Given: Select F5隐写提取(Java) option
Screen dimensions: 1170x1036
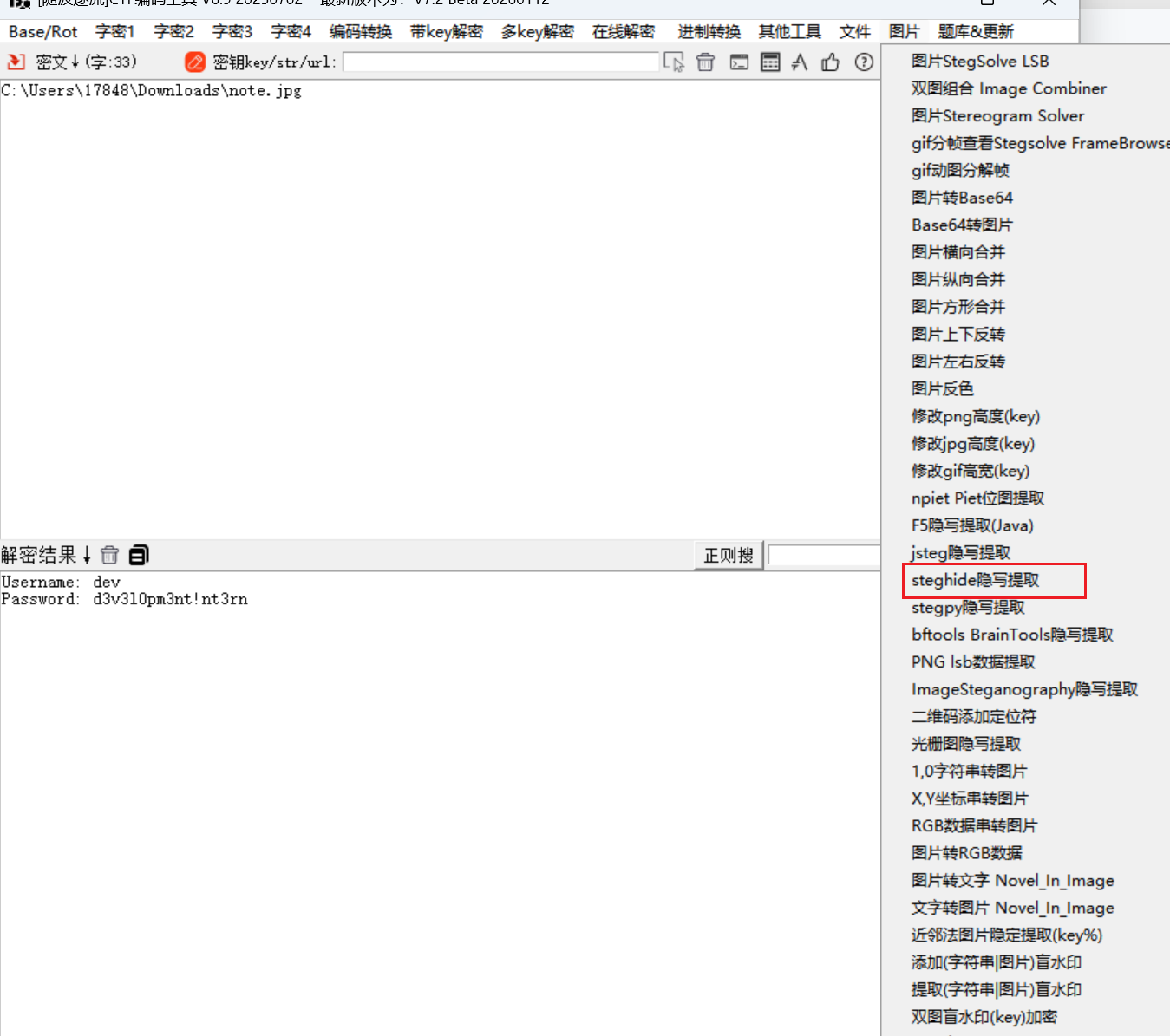Looking at the screenshot, I should (972, 525).
